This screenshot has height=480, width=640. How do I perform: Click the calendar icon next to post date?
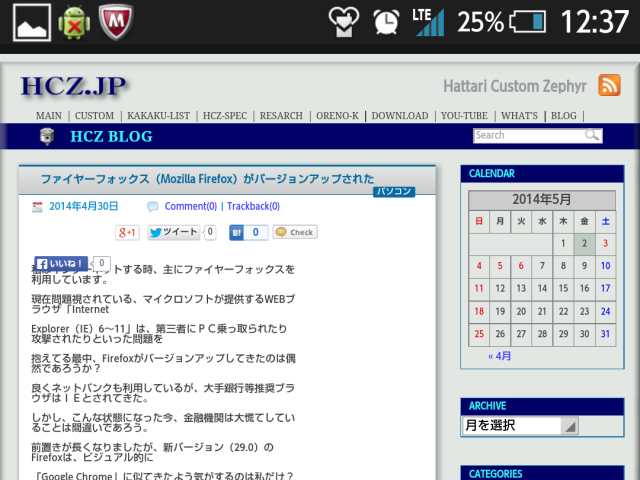click(37, 207)
